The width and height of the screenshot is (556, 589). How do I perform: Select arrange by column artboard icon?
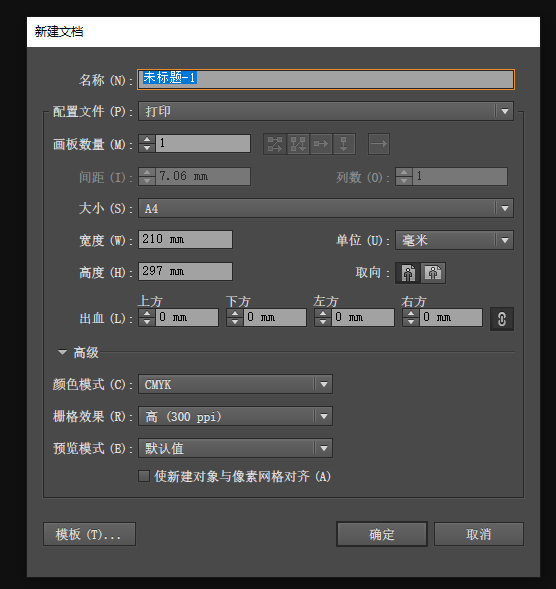point(344,144)
